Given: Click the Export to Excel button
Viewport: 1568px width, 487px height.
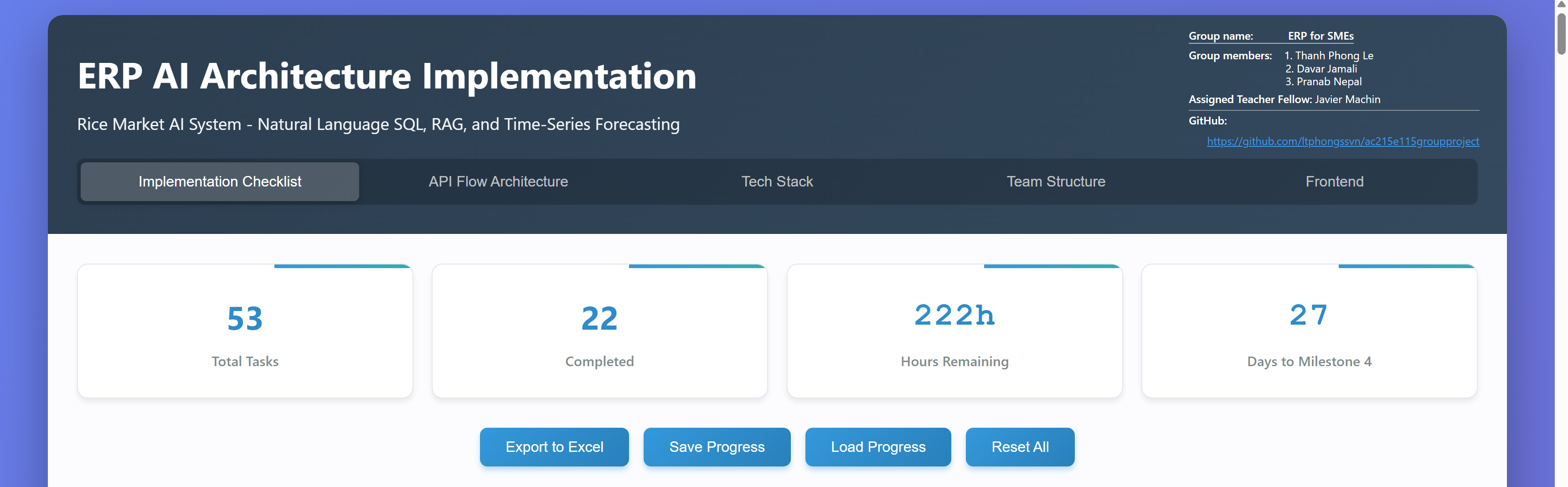Looking at the screenshot, I should click(554, 447).
